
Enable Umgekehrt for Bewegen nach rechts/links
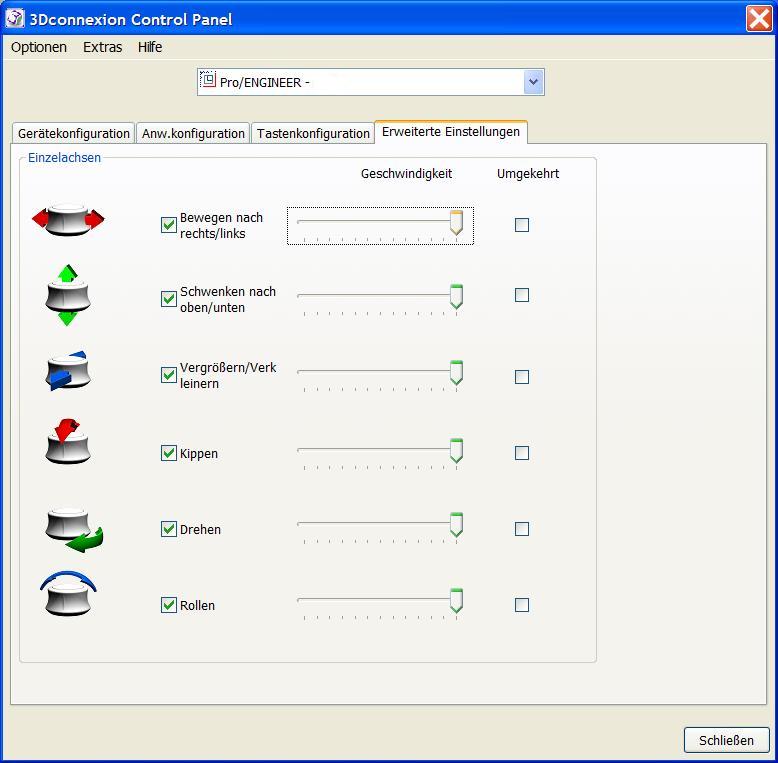tap(522, 225)
